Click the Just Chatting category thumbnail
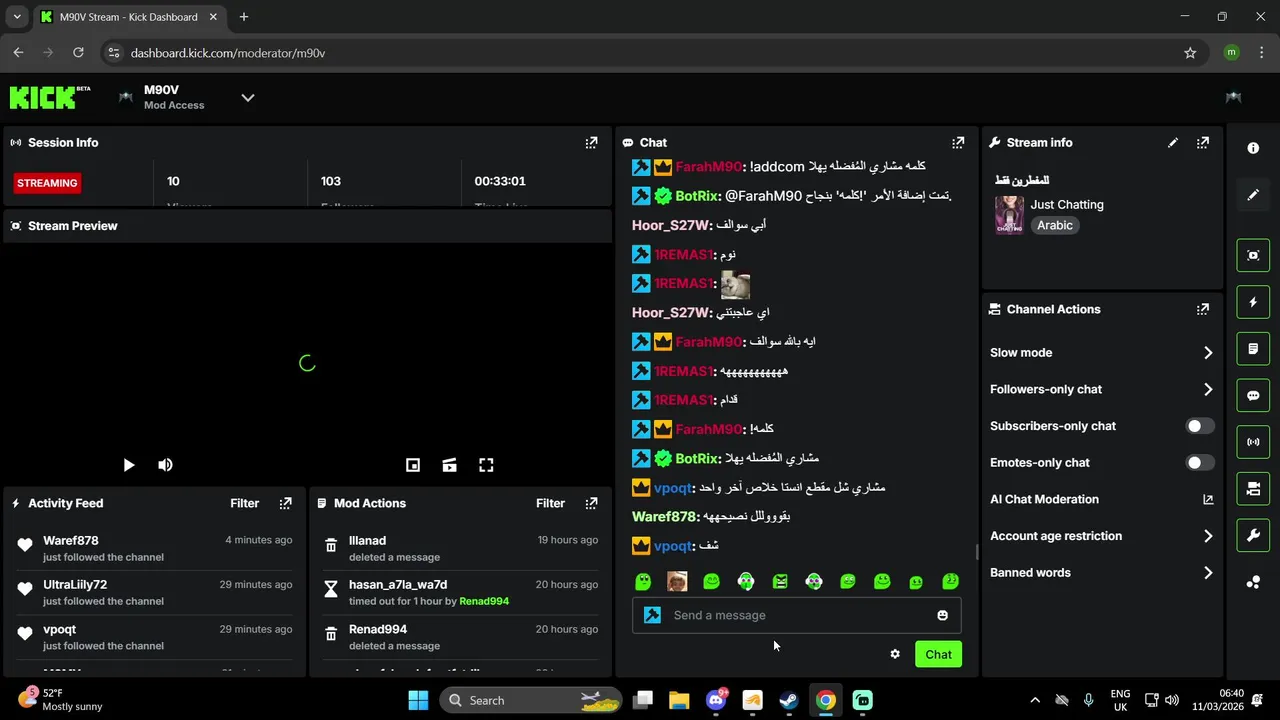 (x=1009, y=215)
